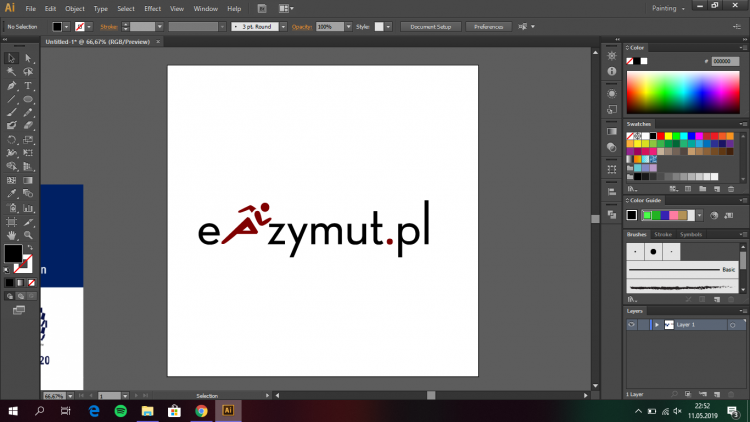Open Spotify from the Windows taskbar
750x422 pixels.
pos(120,410)
